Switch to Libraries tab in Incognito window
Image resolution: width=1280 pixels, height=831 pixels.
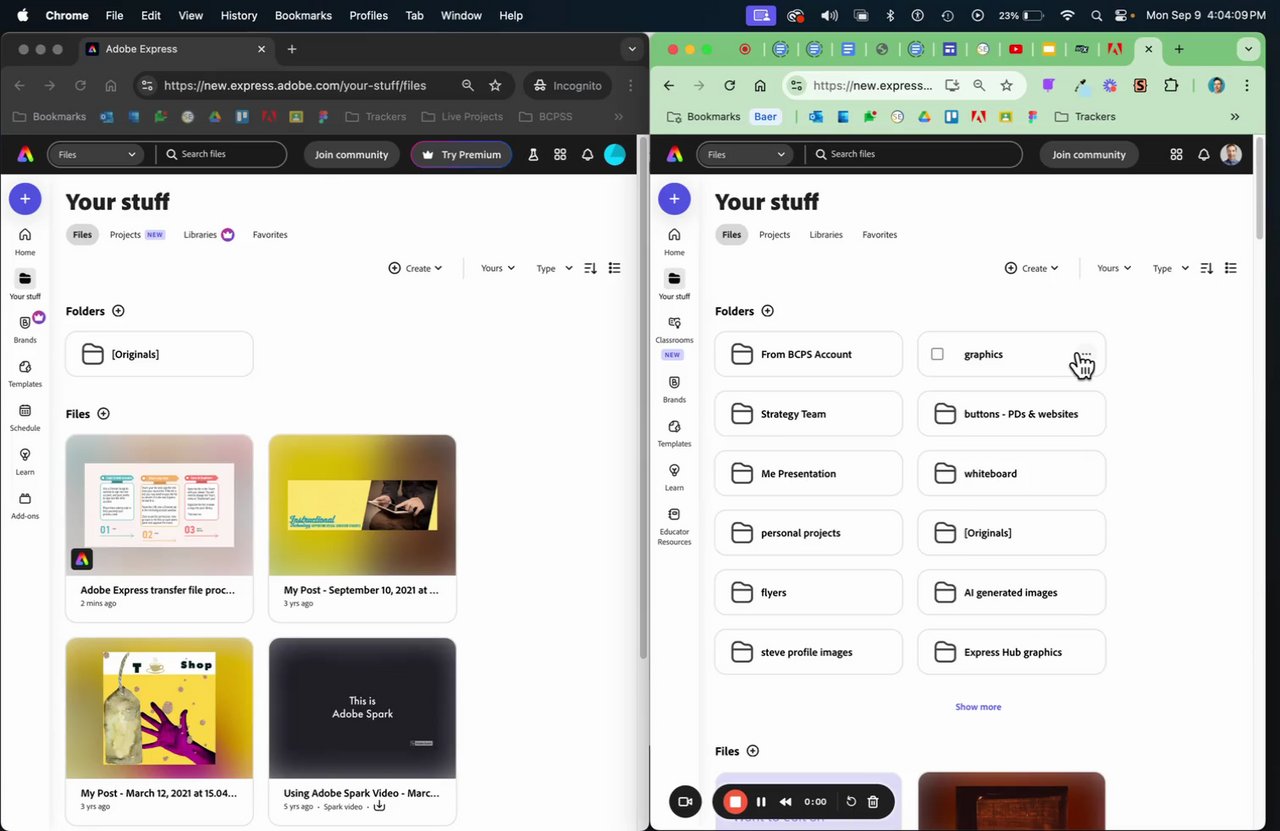click(x=208, y=235)
